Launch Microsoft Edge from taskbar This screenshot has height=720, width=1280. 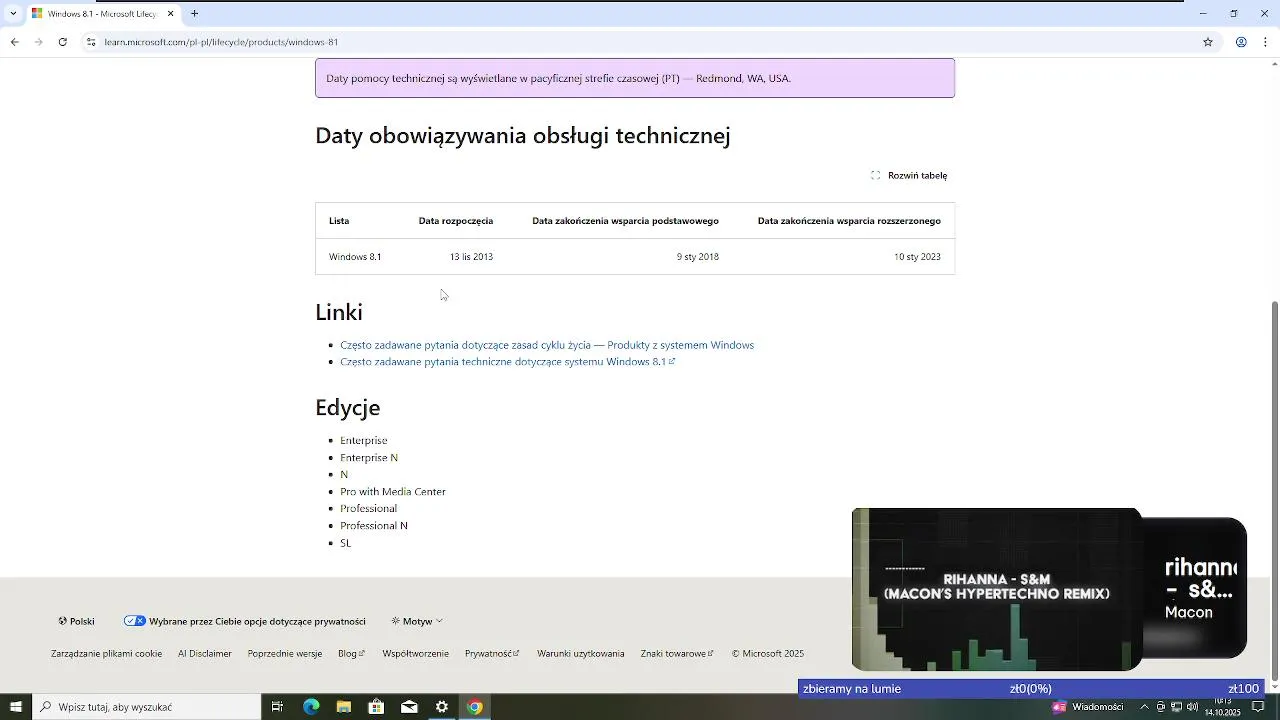coord(311,707)
